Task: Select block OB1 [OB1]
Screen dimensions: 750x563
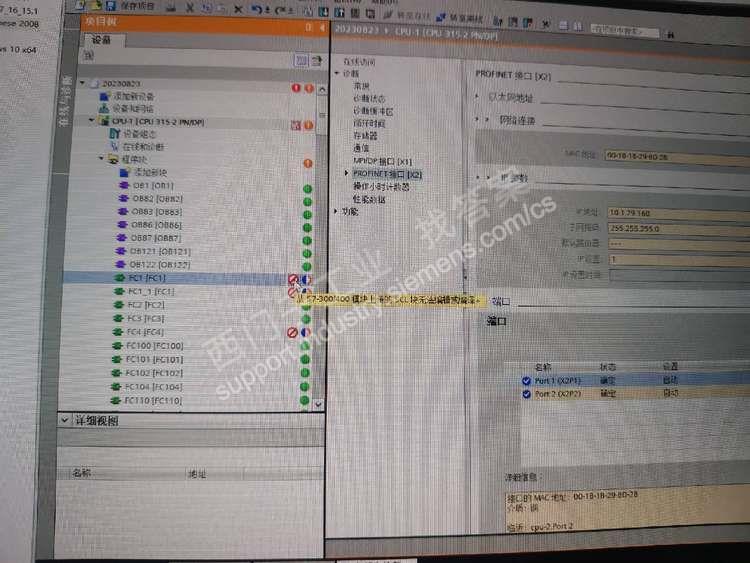Action: pyautogui.click(x=146, y=185)
